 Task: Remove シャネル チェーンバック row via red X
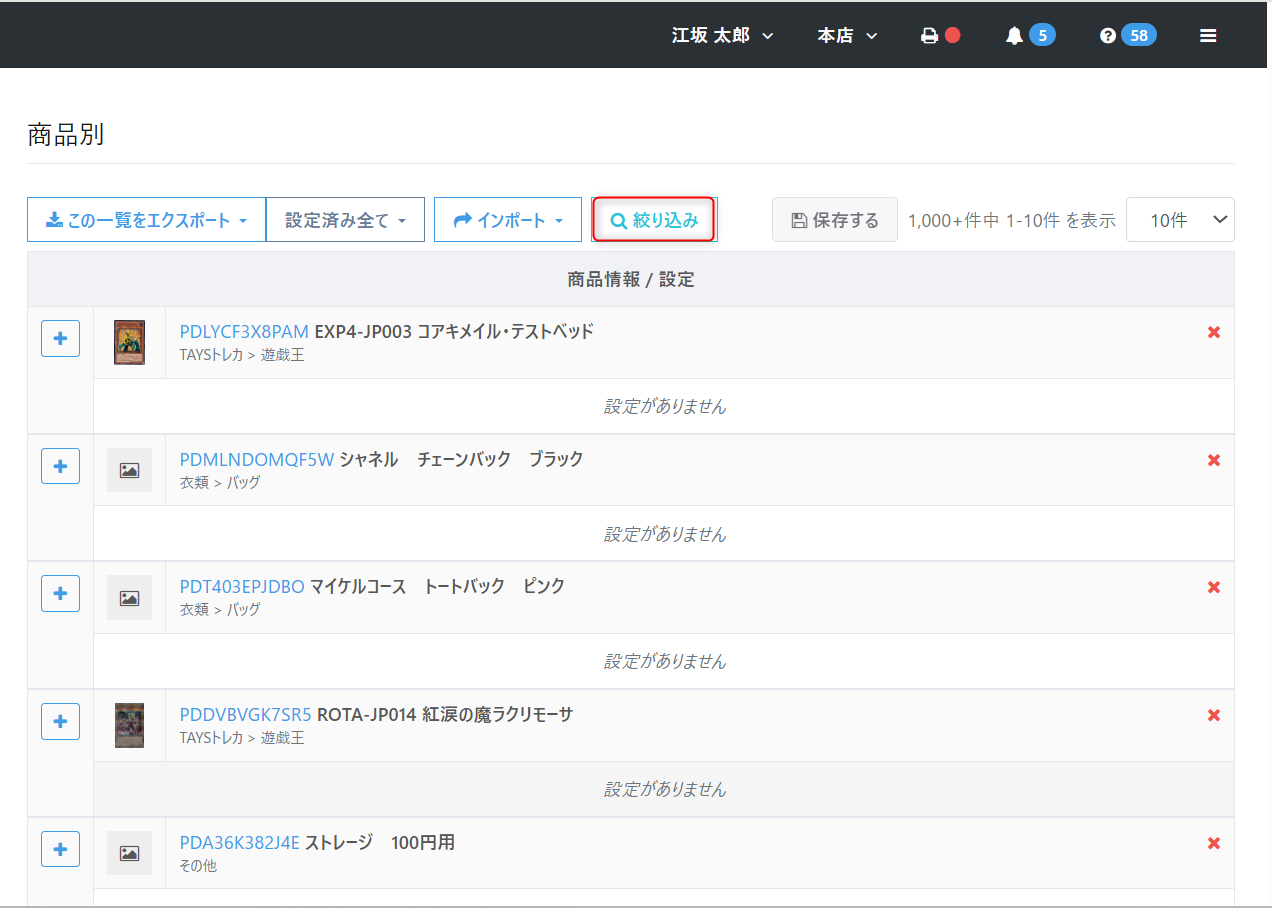pyautogui.click(x=1213, y=460)
